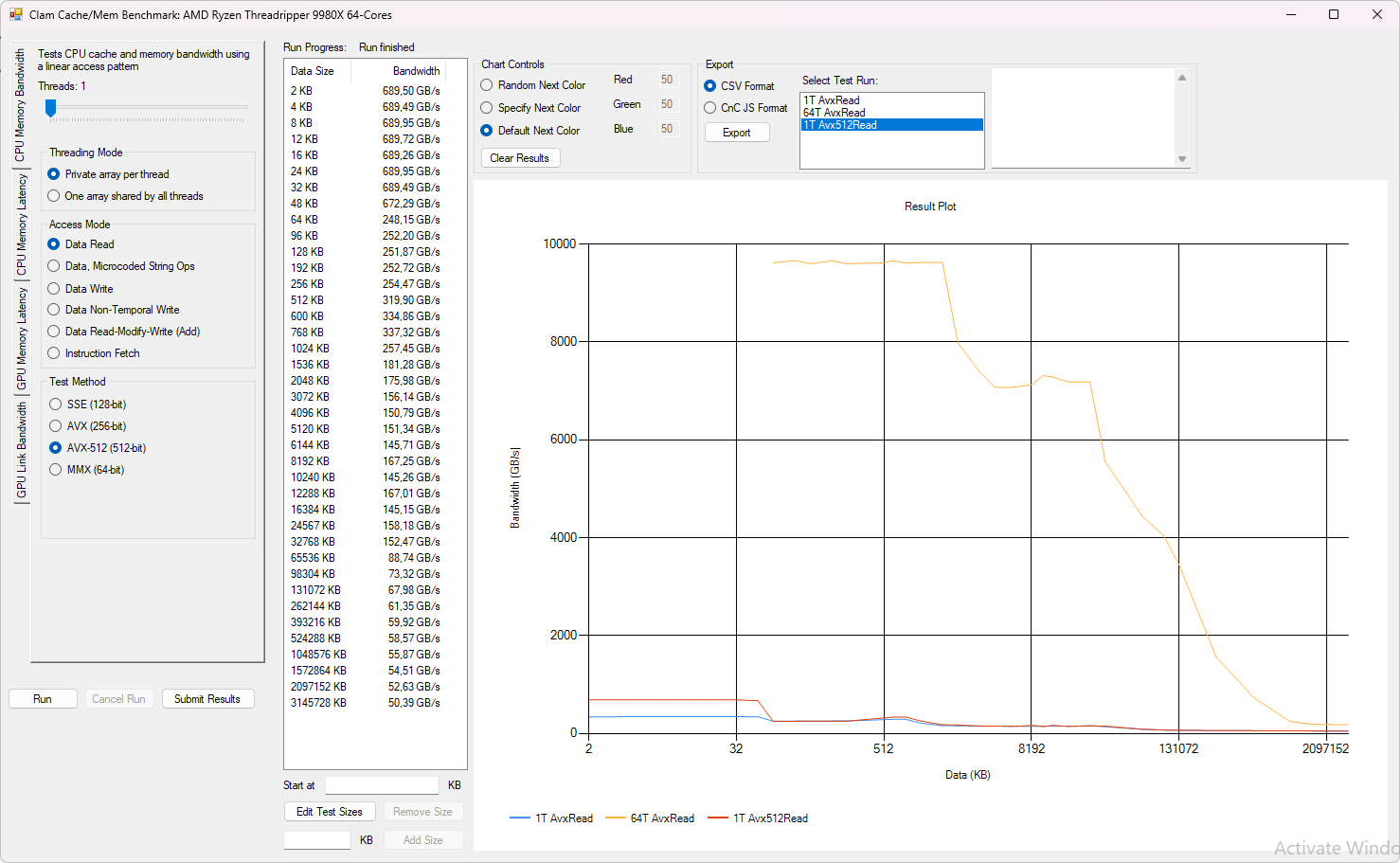This screenshot has width=1400, height=863.
Task: Select the 48 KB result row
Action: [x=366, y=204]
